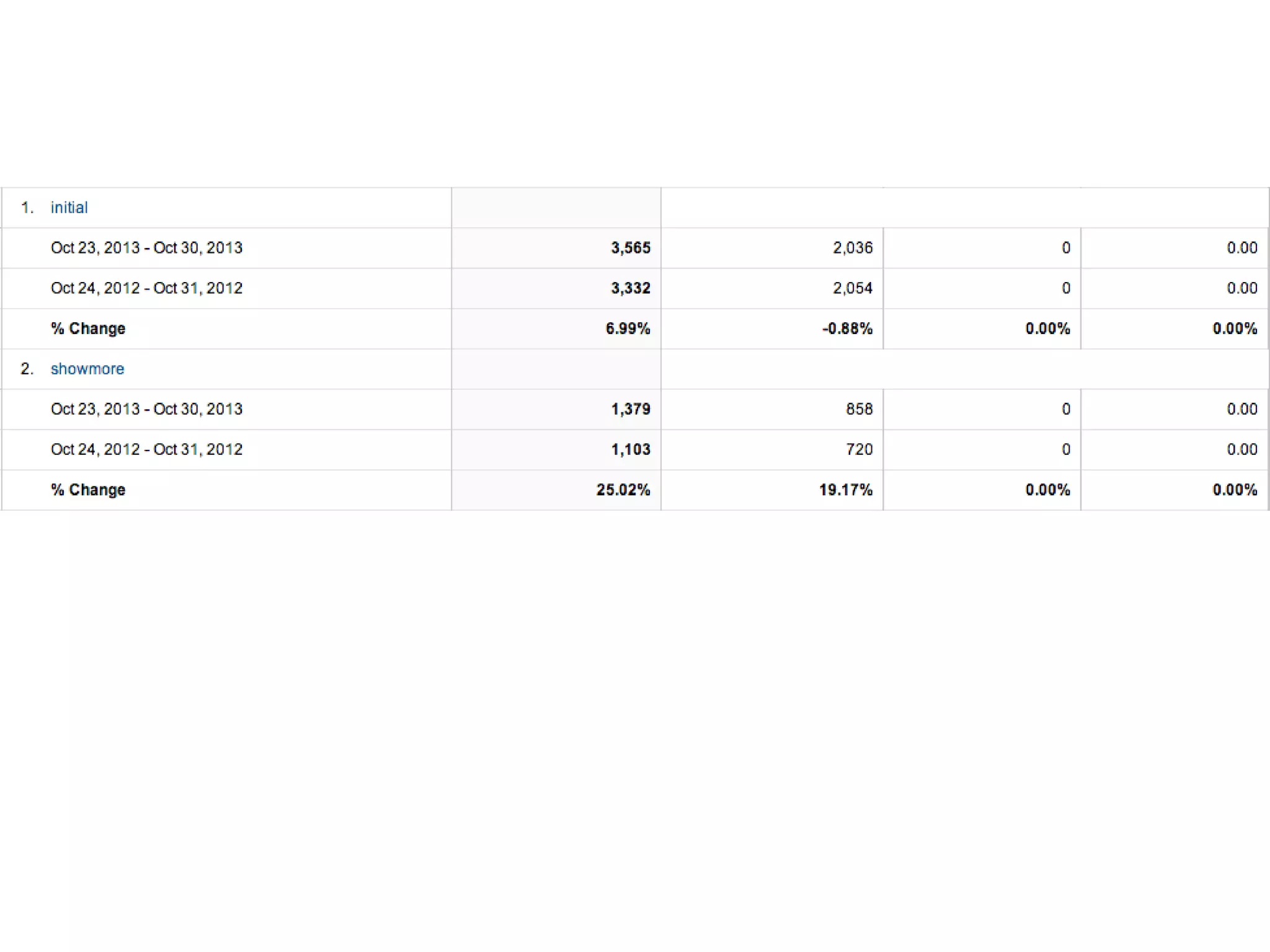This screenshot has width=1270, height=952.
Task: Click the 720 cell
Action: click(x=859, y=449)
